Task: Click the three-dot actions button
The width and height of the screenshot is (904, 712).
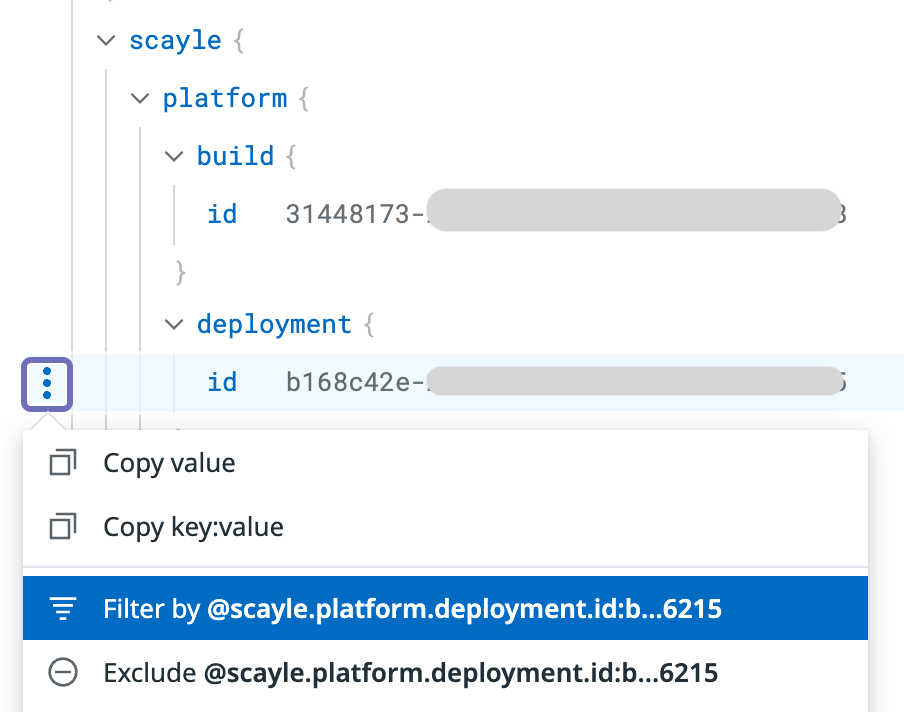Action: pyautogui.click(x=47, y=383)
